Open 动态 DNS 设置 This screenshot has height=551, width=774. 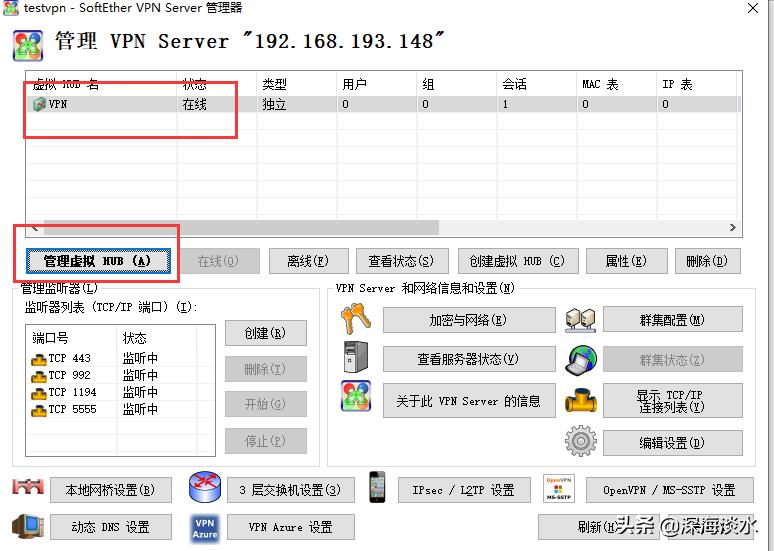click(x=111, y=527)
